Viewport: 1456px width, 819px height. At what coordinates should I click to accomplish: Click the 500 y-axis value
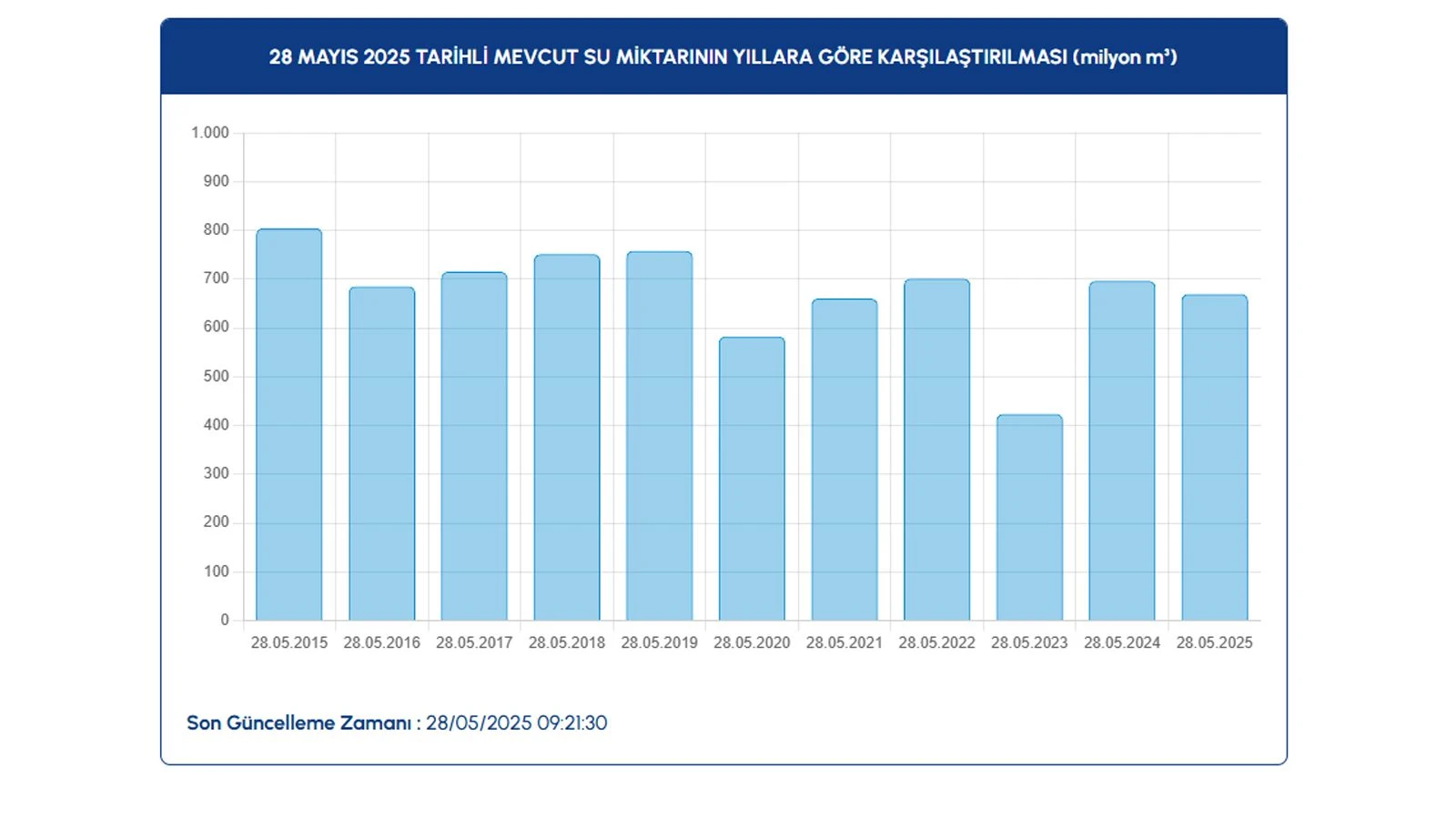coord(217,376)
